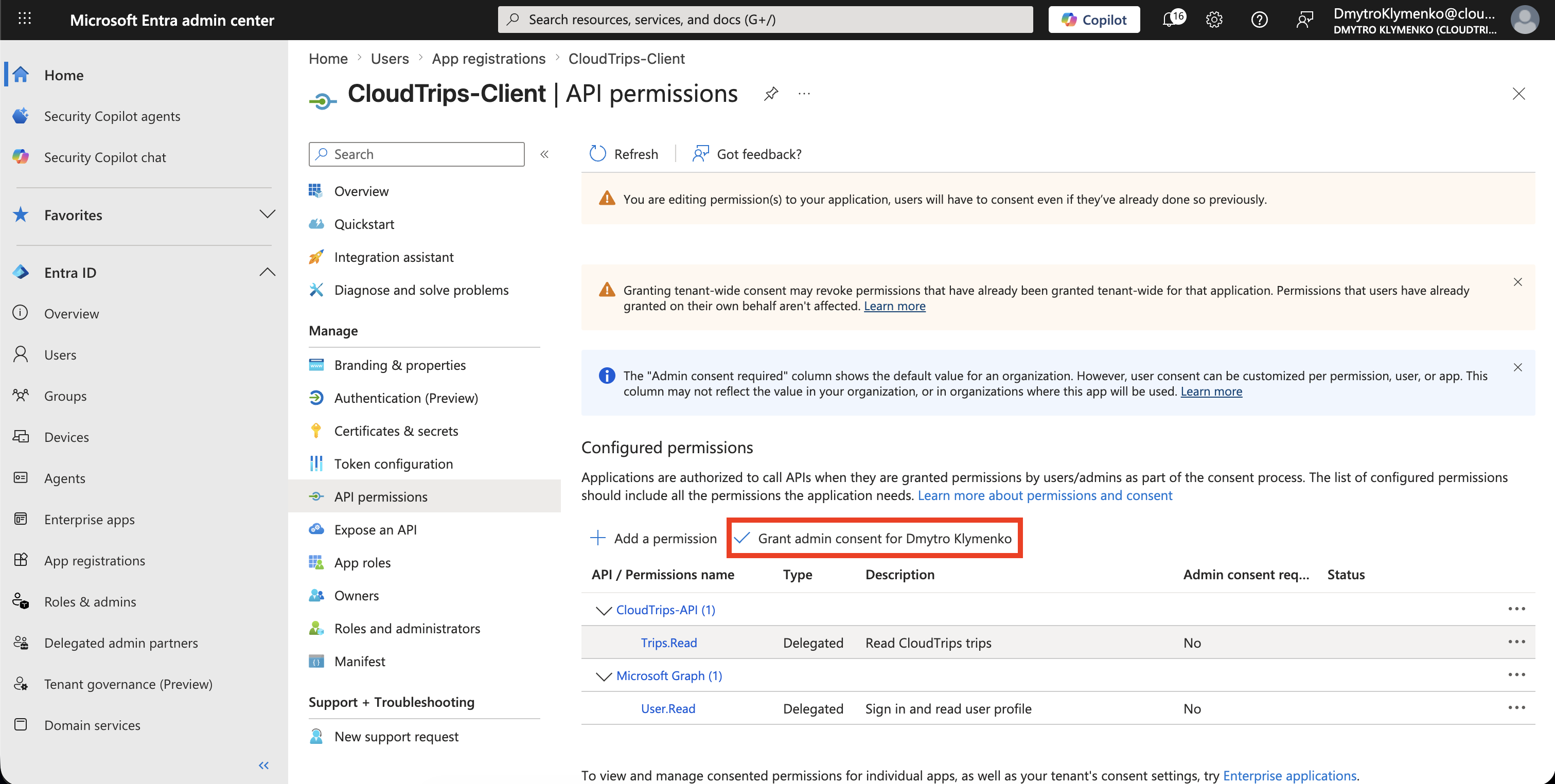The image size is (1555, 784).
Task: Open Got feedback link
Action: (x=747, y=154)
